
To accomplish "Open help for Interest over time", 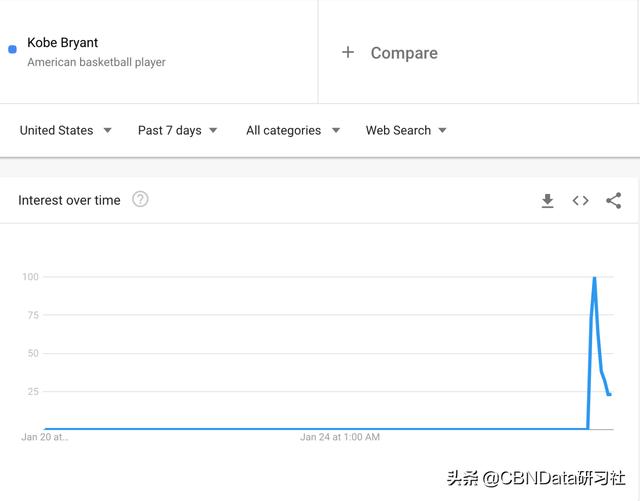I will (140, 199).
